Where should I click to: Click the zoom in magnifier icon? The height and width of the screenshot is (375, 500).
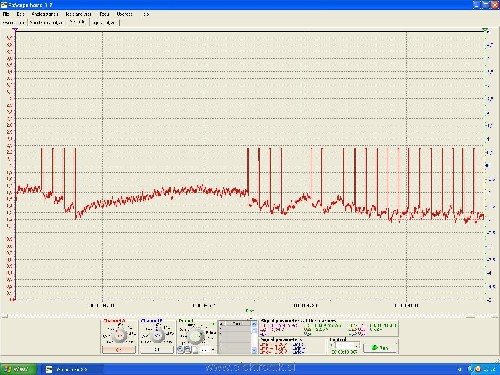point(180,349)
